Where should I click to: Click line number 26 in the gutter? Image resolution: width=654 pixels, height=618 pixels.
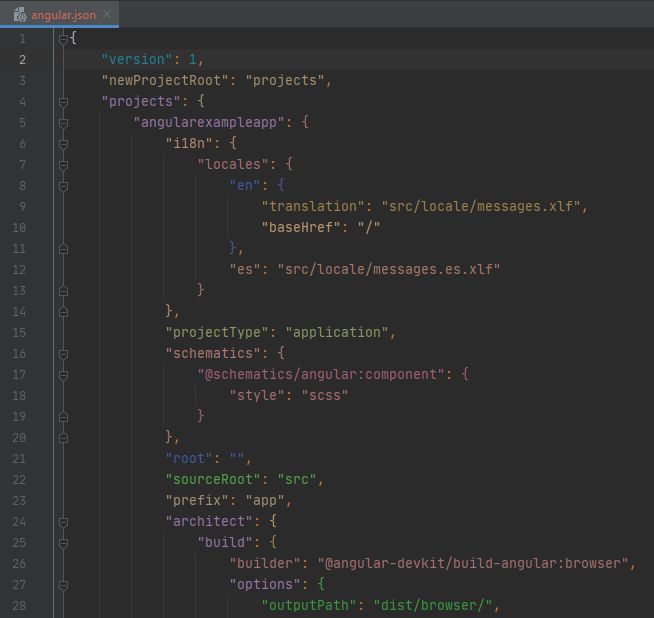click(x=19, y=564)
